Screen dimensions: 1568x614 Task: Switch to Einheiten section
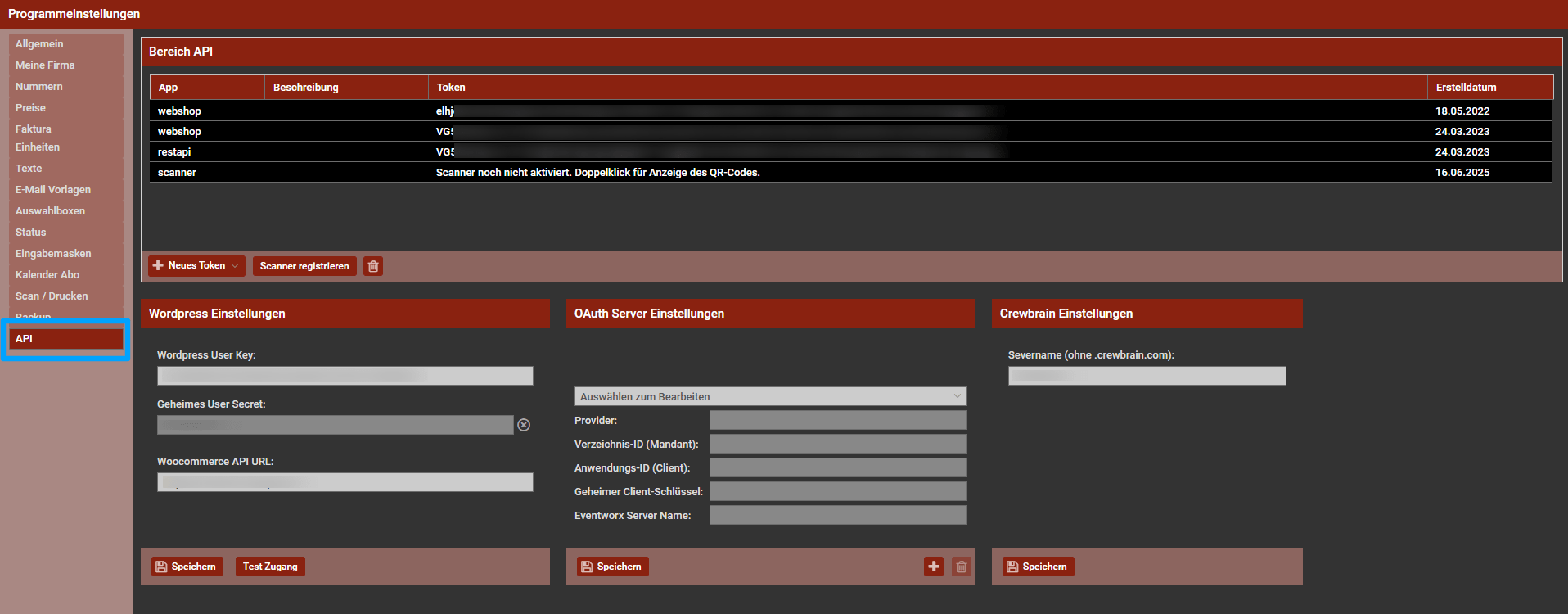pos(66,147)
